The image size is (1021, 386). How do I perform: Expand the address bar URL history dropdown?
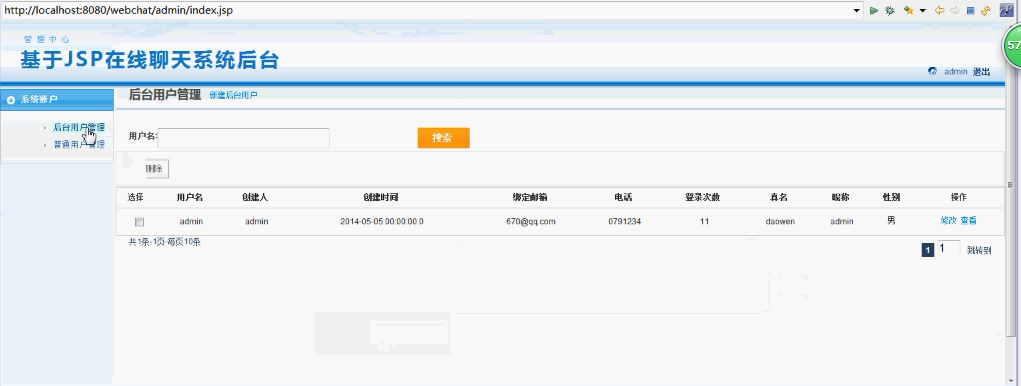coord(857,10)
